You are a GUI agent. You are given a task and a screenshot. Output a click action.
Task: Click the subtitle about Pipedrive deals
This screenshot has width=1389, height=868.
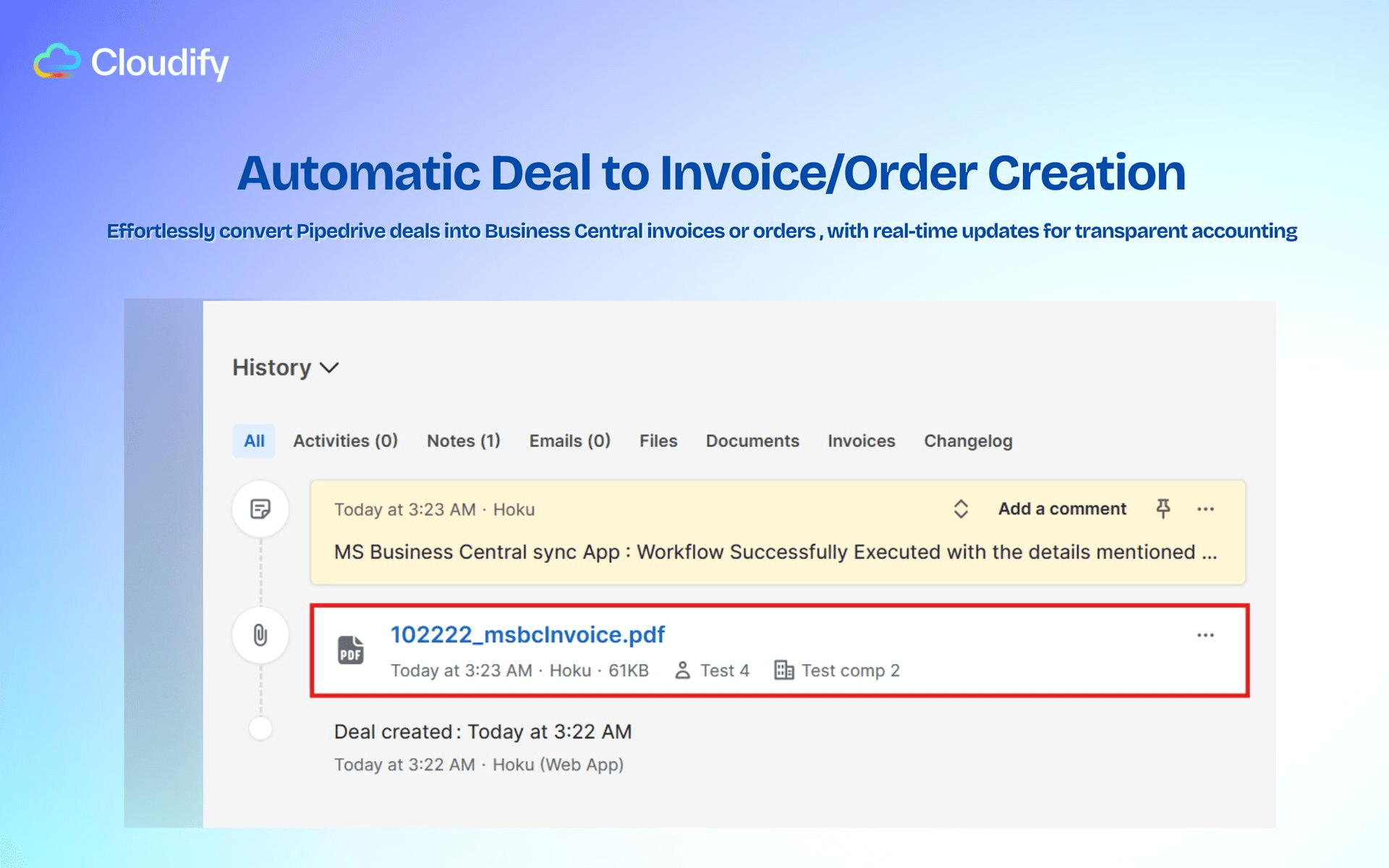coord(702,231)
